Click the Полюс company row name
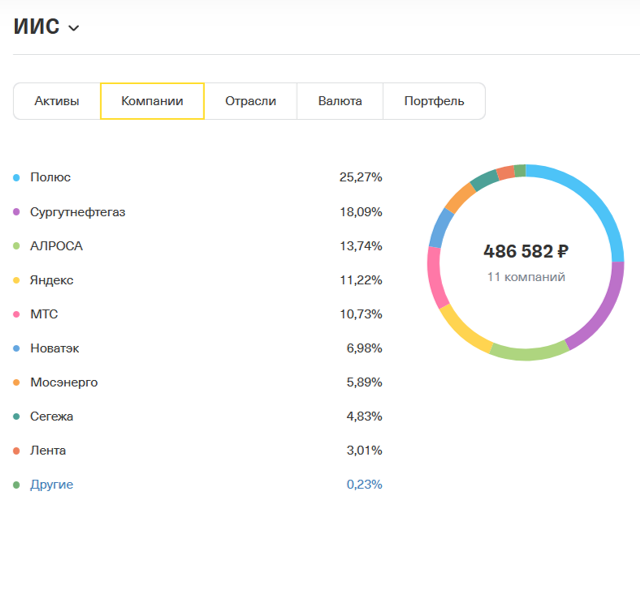Screen dimensions: 640x590 point(50,177)
